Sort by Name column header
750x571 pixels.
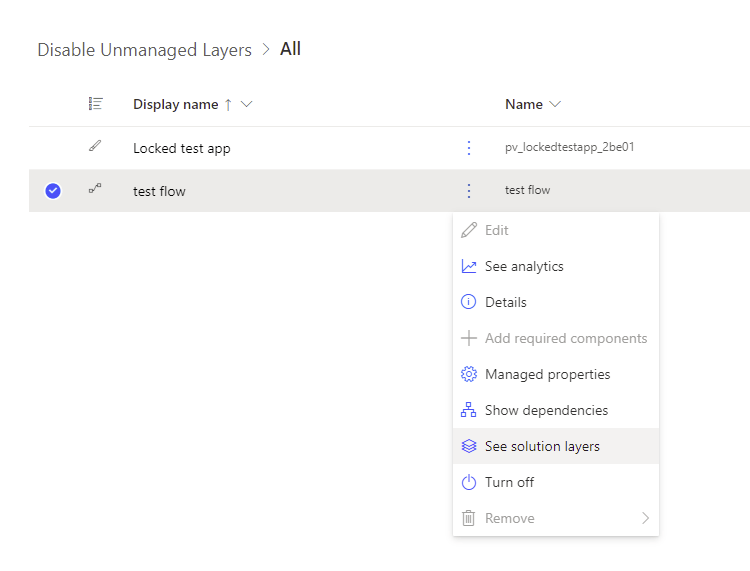524,104
